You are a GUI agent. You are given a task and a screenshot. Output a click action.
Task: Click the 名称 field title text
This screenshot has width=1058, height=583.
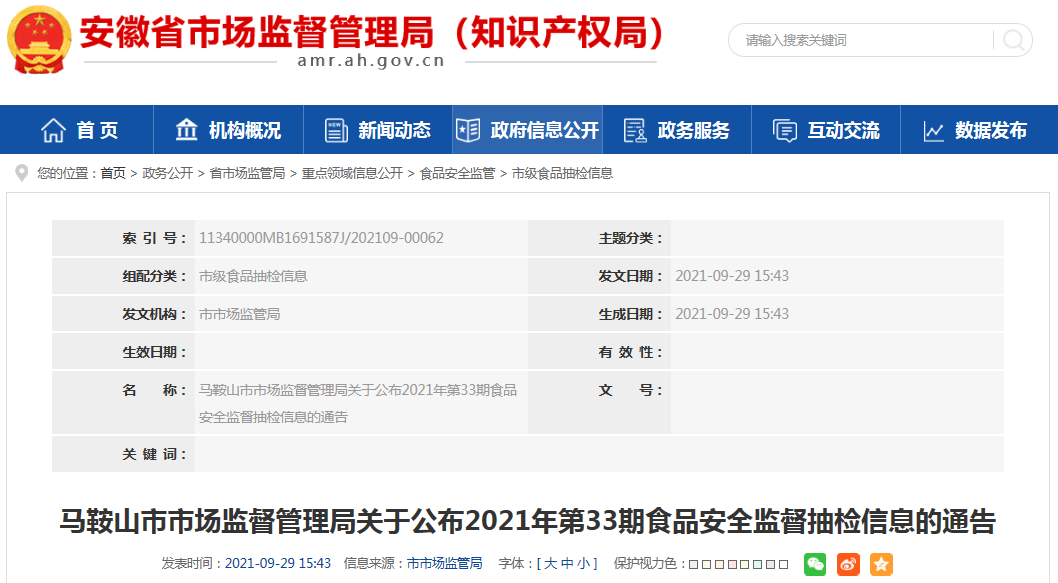coord(358,404)
